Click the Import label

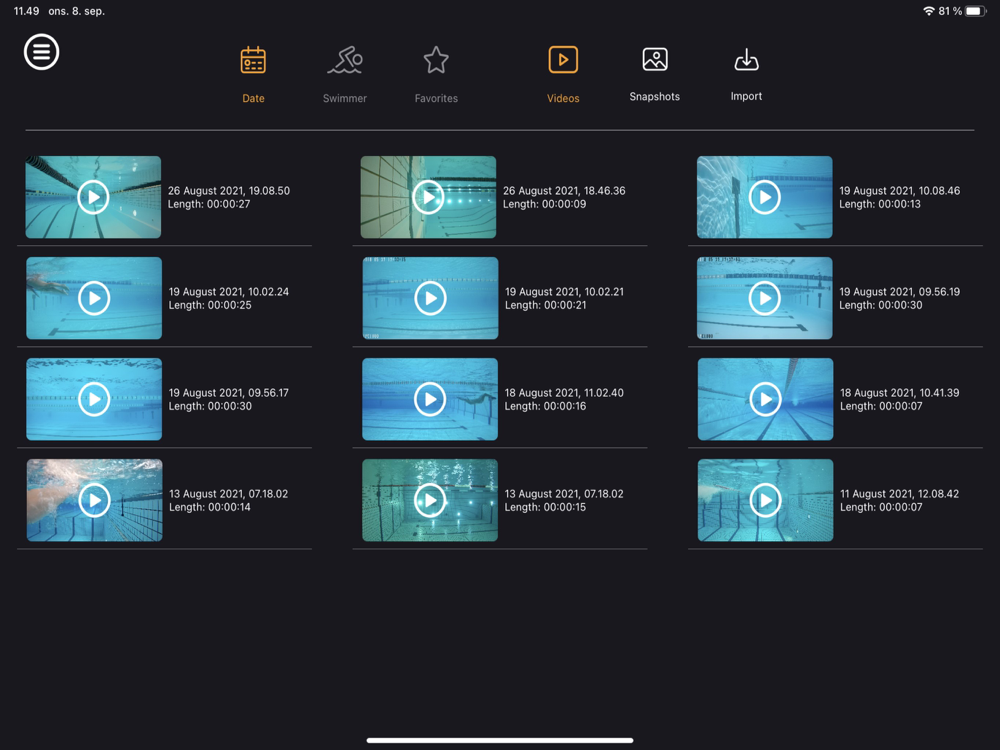point(746,96)
